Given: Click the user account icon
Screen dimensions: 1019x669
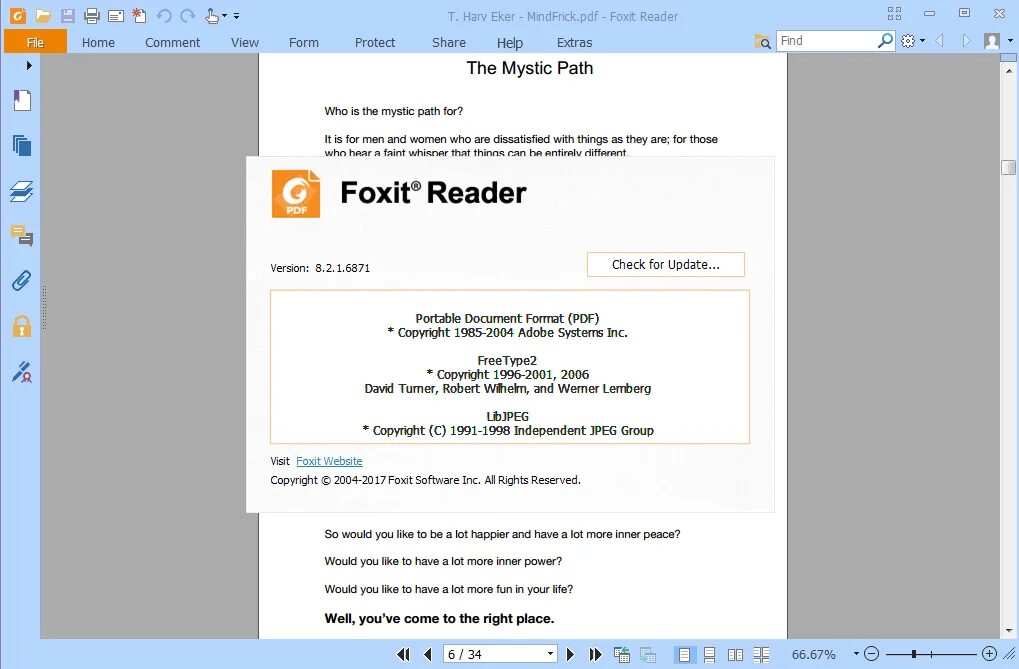Looking at the screenshot, I should 992,41.
